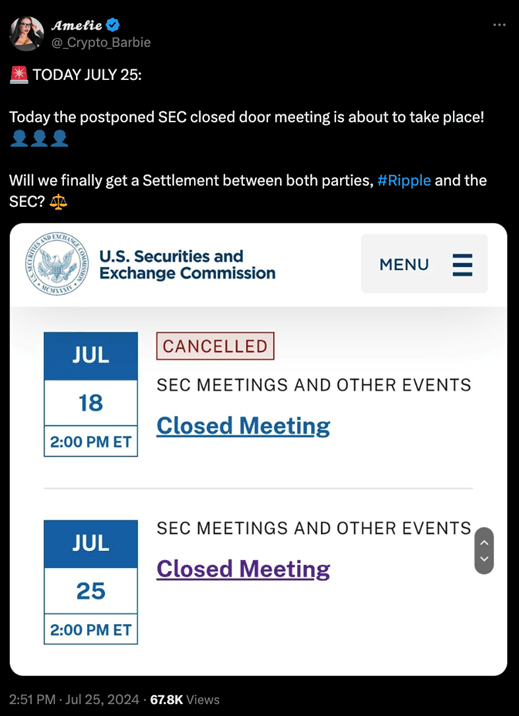Image resolution: width=519 pixels, height=716 pixels.
Task: Click the 67.8K Views count
Action: tap(184, 699)
